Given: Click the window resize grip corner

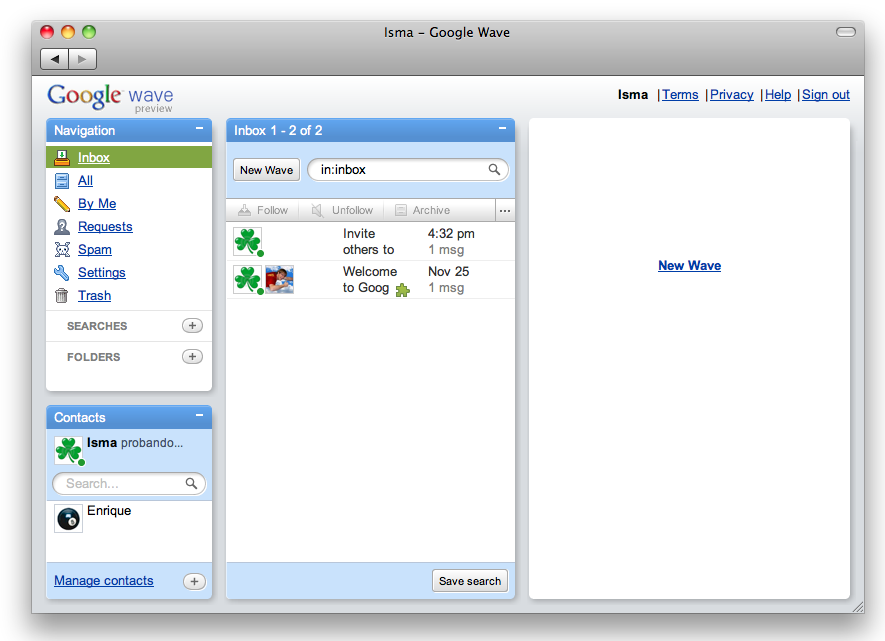Looking at the screenshot, I should (x=858, y=607).
